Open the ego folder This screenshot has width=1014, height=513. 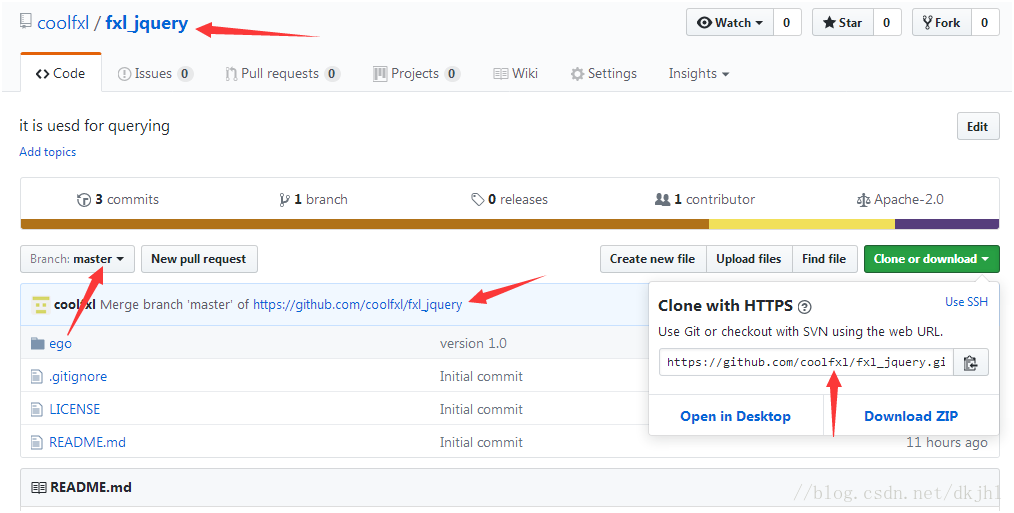click(60, 344)
